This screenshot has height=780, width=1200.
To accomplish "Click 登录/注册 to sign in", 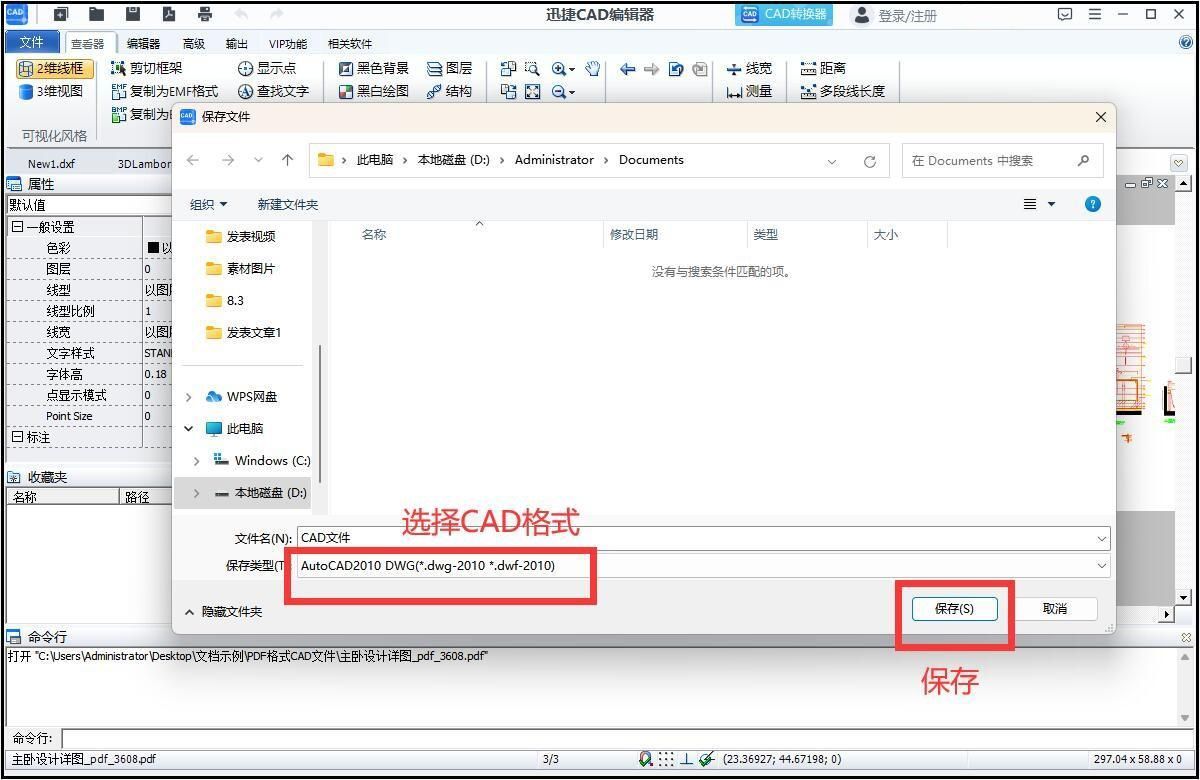I will 896,15.
